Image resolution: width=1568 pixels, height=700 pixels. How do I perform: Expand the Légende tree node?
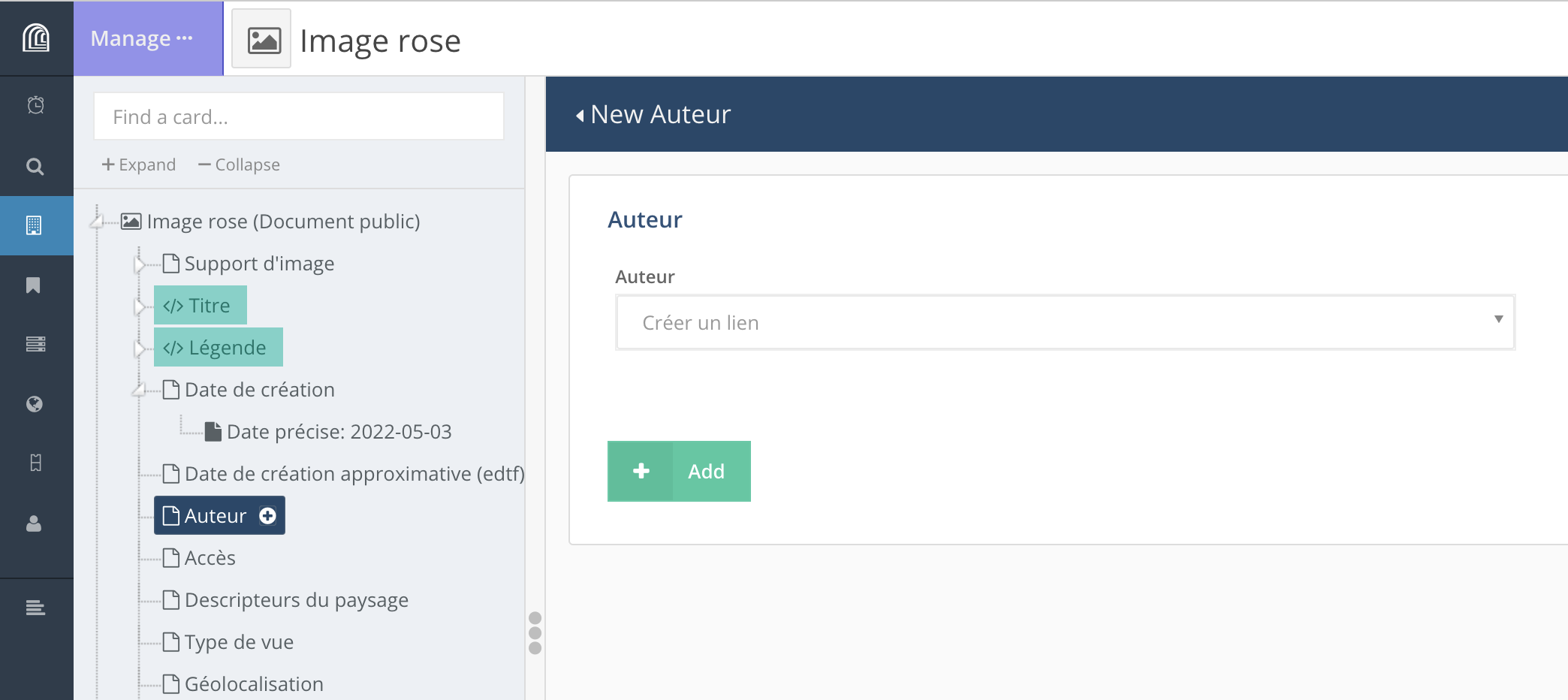(x=139, y=348)
